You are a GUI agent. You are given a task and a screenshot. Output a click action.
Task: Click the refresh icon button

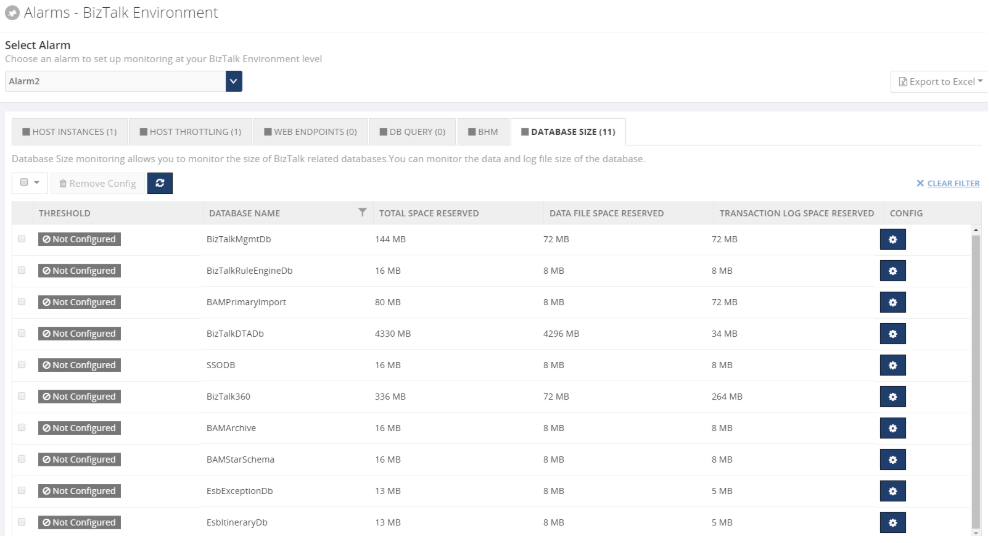pos(160,184)
